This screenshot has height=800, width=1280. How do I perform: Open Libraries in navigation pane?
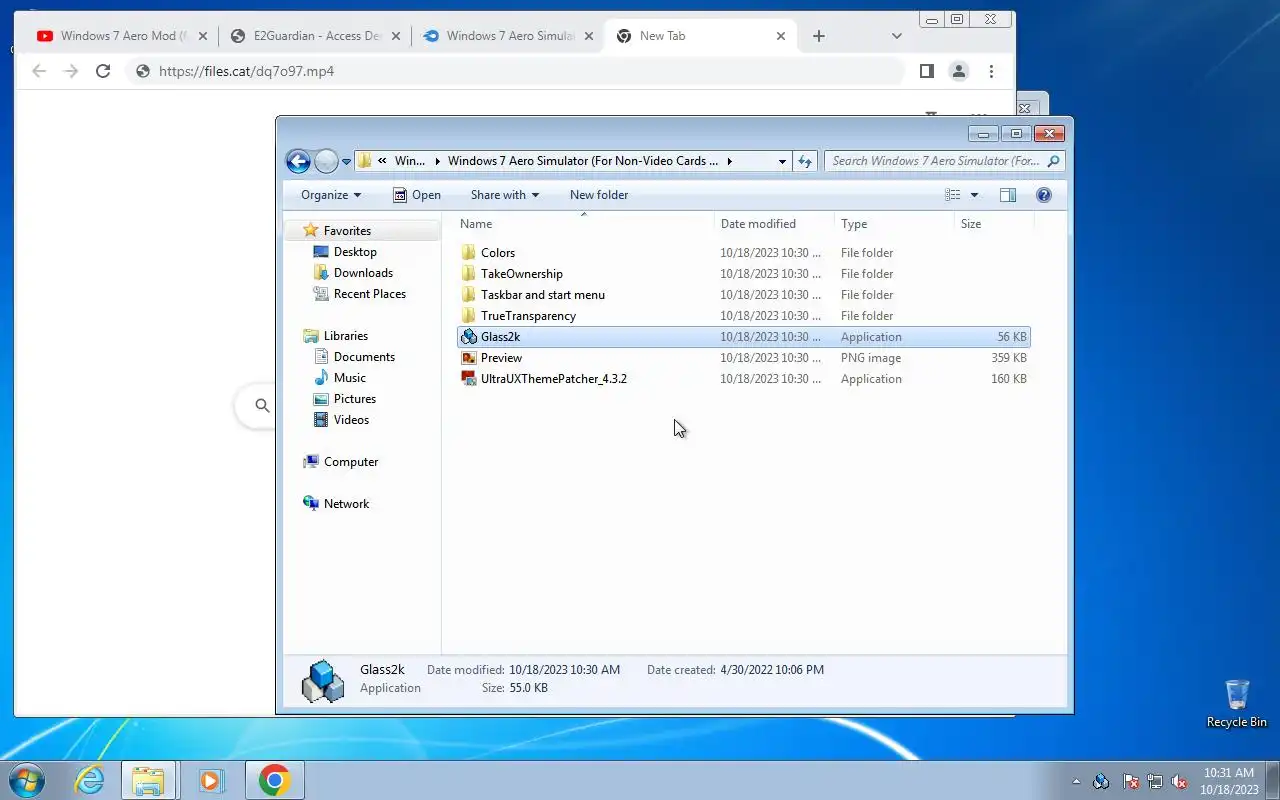click(346, 336)
